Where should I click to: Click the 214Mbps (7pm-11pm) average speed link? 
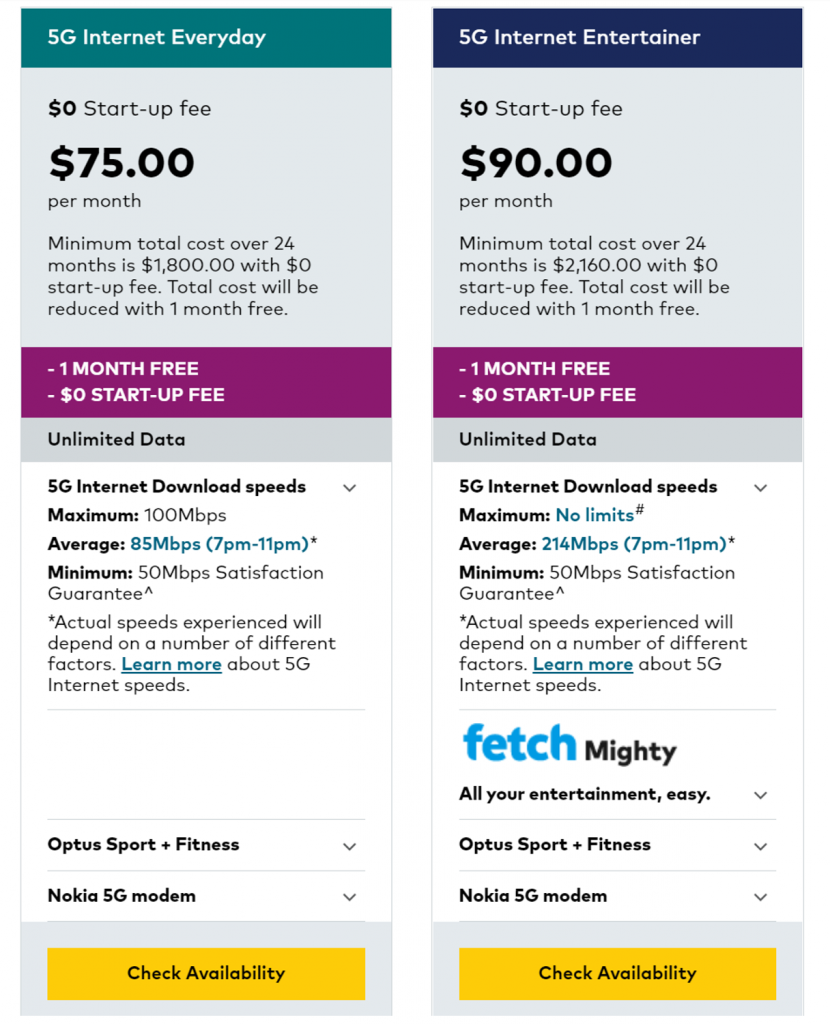[634, 544]
